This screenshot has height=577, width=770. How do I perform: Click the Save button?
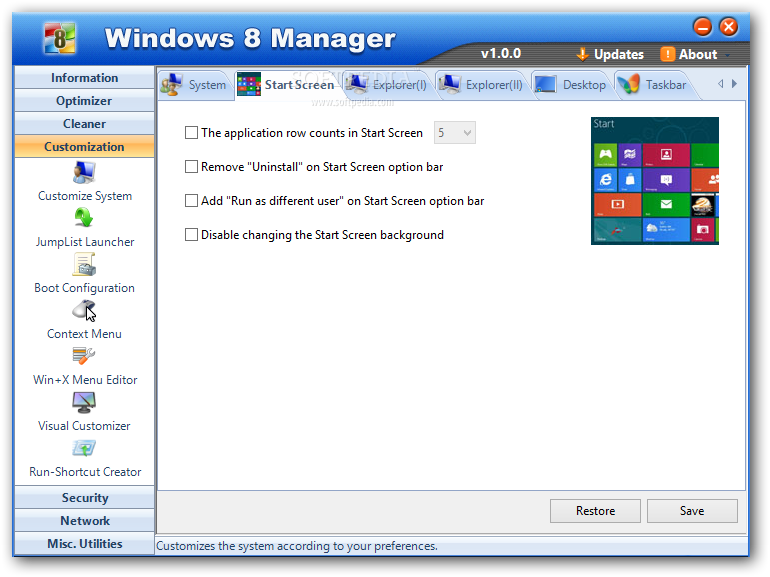[692, 511]
